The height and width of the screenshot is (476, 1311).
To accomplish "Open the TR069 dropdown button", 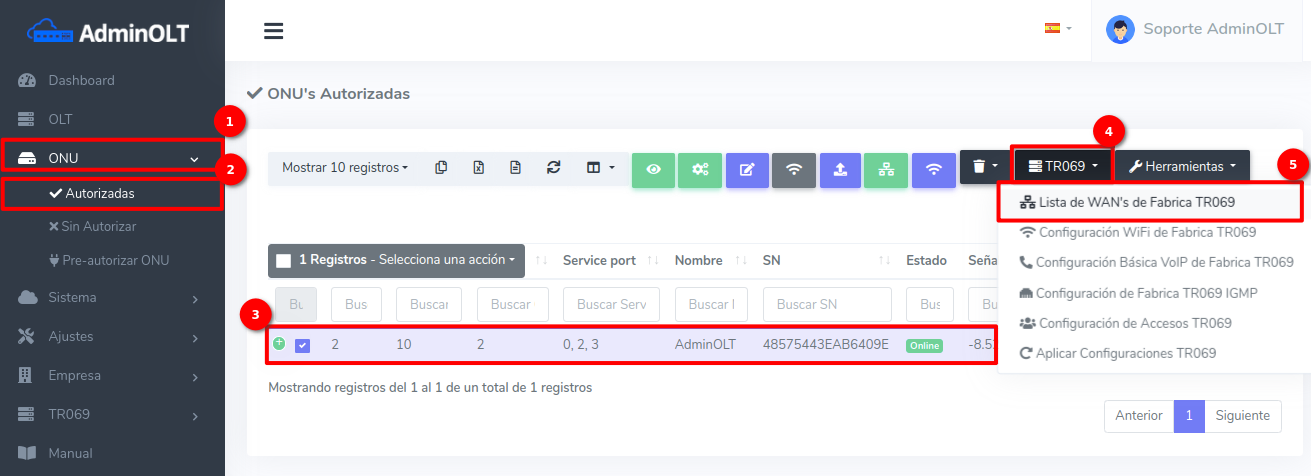I will [1062, 166].
